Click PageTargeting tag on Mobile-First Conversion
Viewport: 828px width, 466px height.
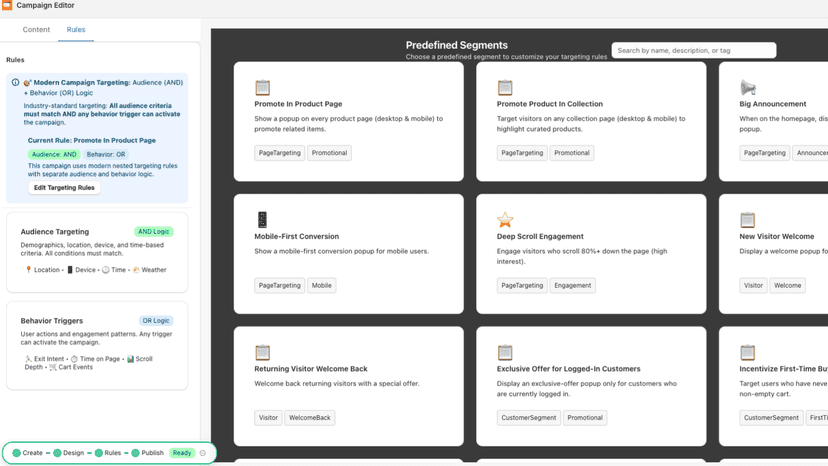(279, 285)
